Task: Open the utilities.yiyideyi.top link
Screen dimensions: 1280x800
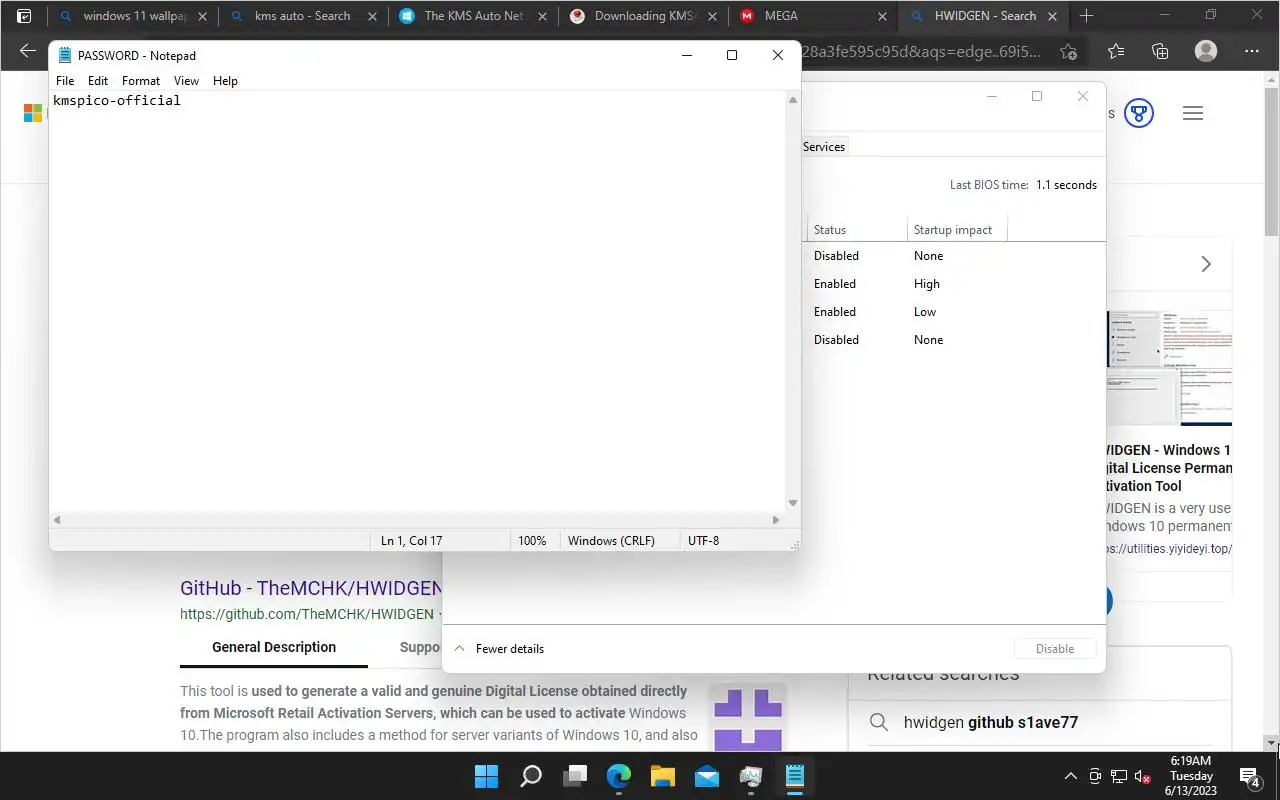Action: 1169,549
